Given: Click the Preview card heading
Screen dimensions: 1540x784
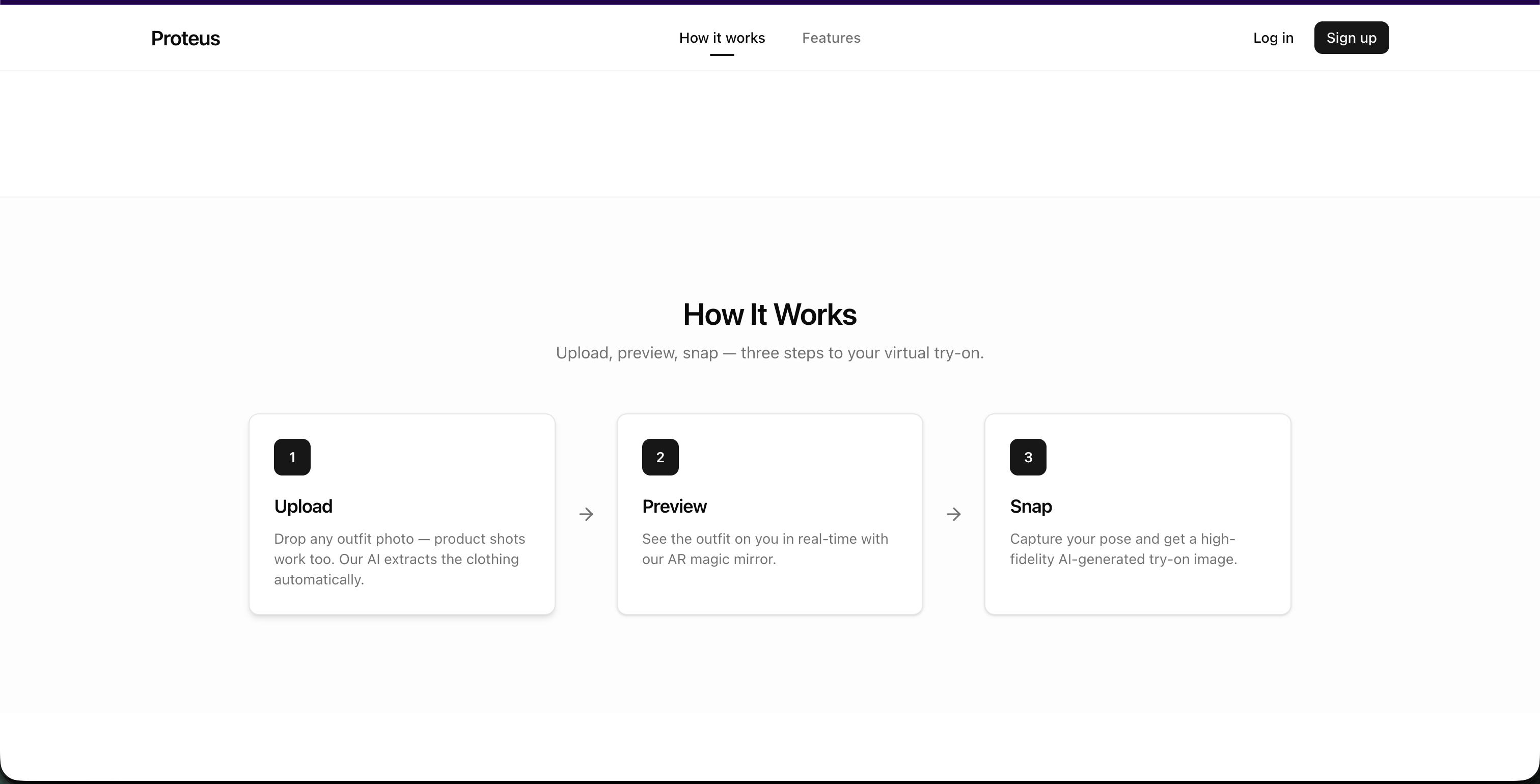Looking at the screenshot, I should pos(674,506).
